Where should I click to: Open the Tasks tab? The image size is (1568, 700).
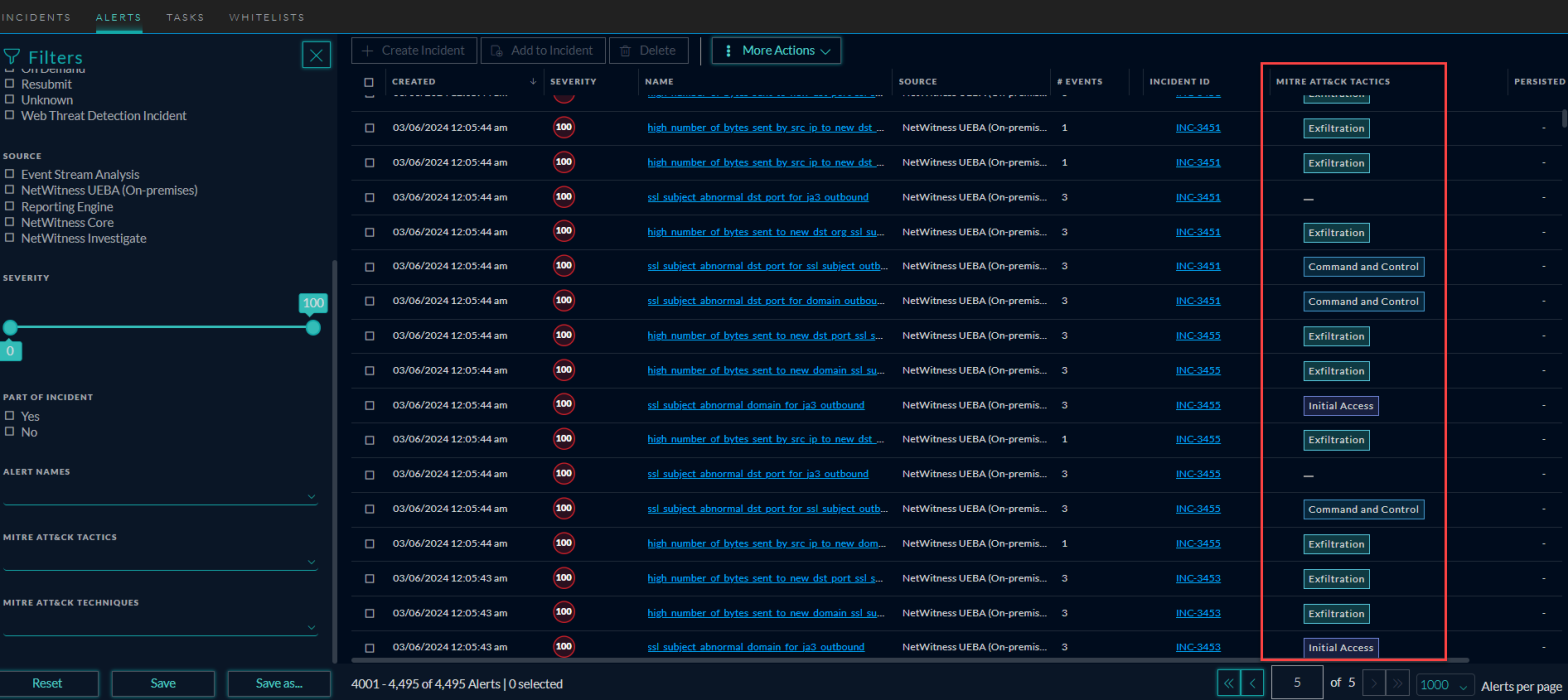pos(185,17)
